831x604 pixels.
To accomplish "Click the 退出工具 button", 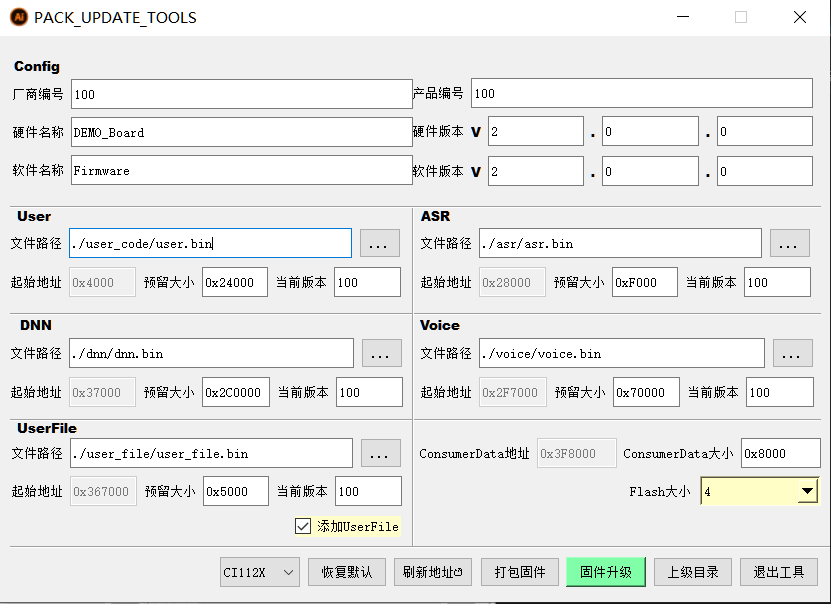I will [x=779, y=572].
